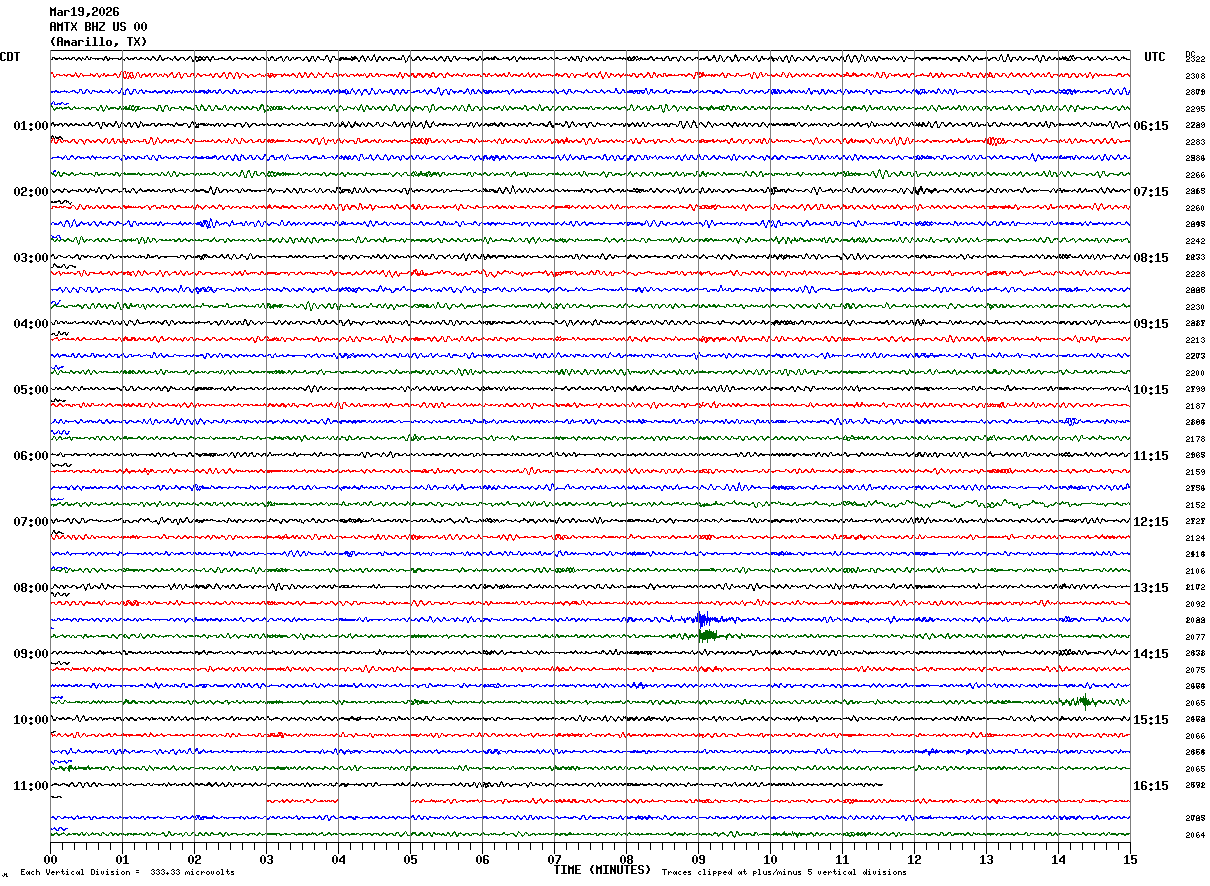Click the TIME (MINUTES) axis title
1210x886 pixels.
point(602,870)
